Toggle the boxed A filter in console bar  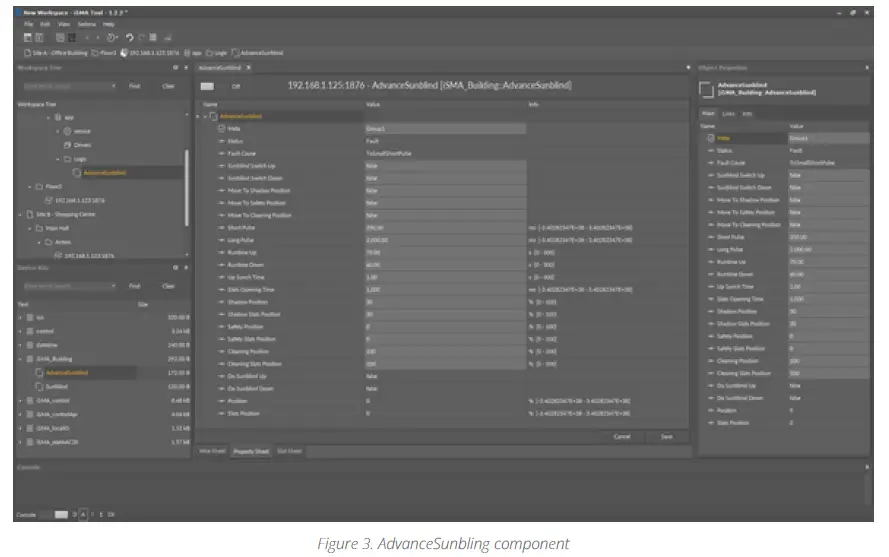(x=83, y=514)
